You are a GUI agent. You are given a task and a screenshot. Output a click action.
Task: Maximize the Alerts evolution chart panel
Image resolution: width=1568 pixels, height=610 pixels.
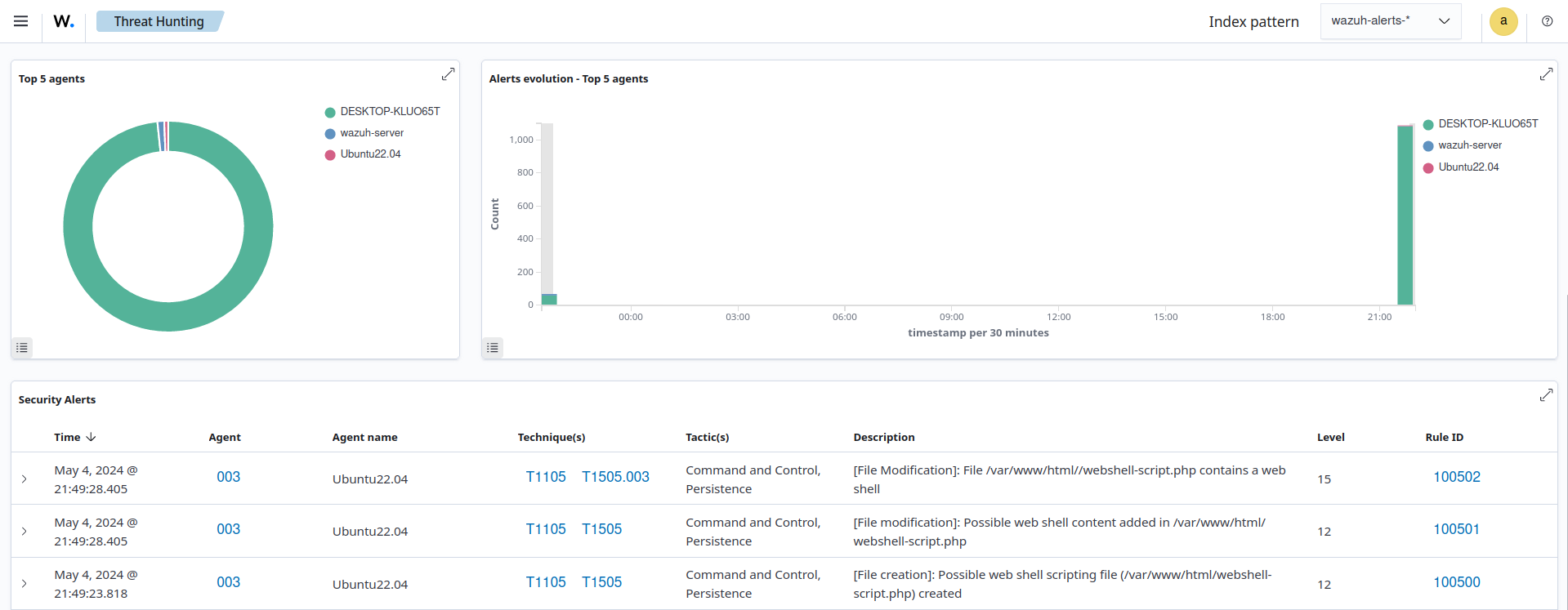[x=1546, y=74]
